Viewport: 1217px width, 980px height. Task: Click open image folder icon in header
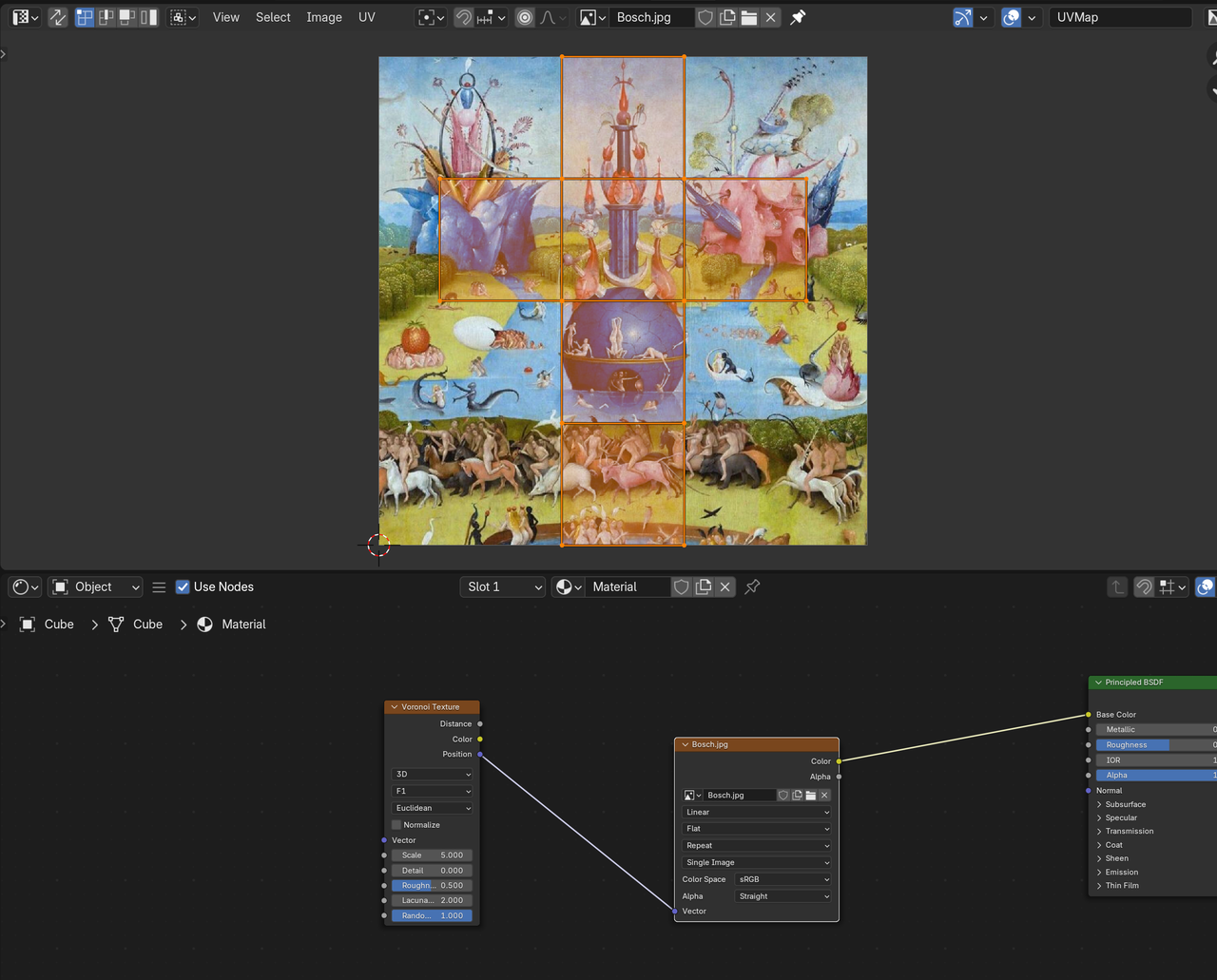coord(749,17)
